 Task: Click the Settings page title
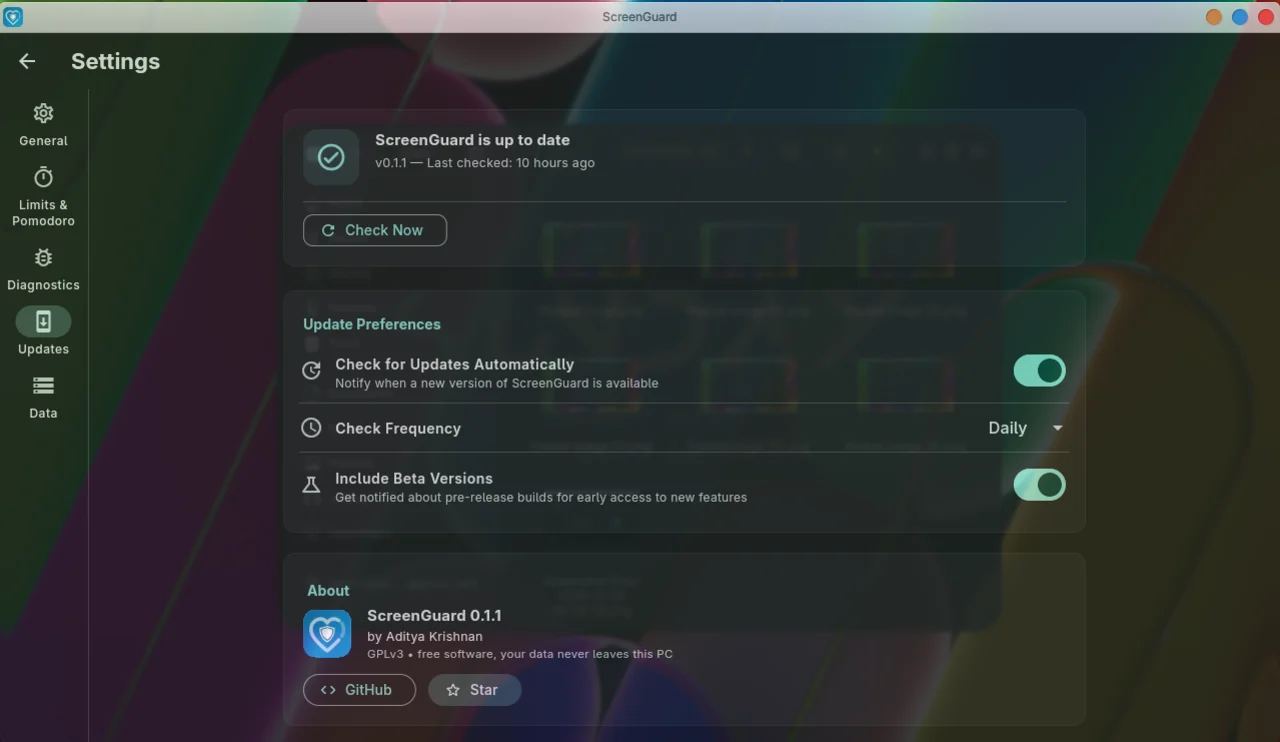116,61
